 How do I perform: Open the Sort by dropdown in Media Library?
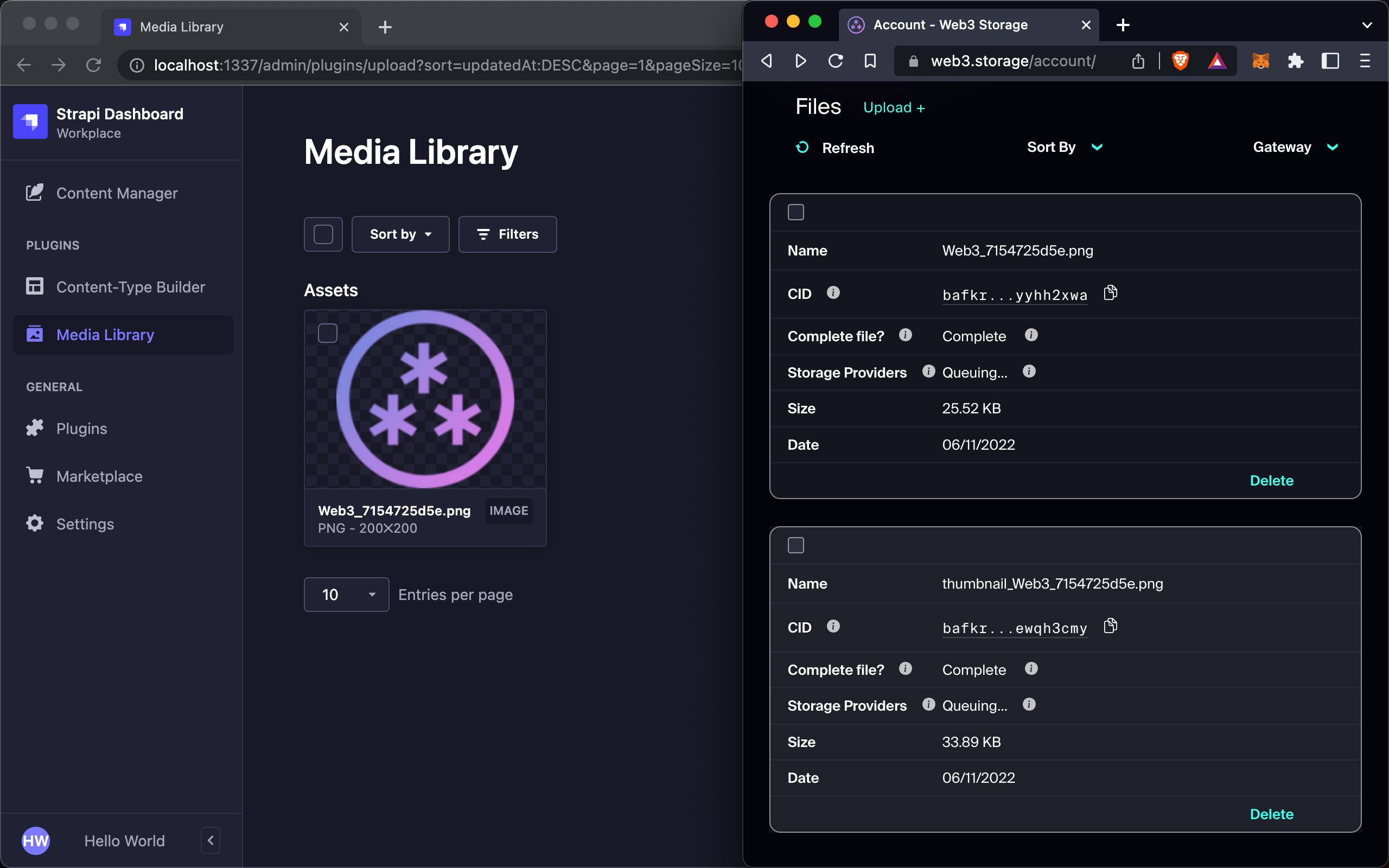coord(400,234)
